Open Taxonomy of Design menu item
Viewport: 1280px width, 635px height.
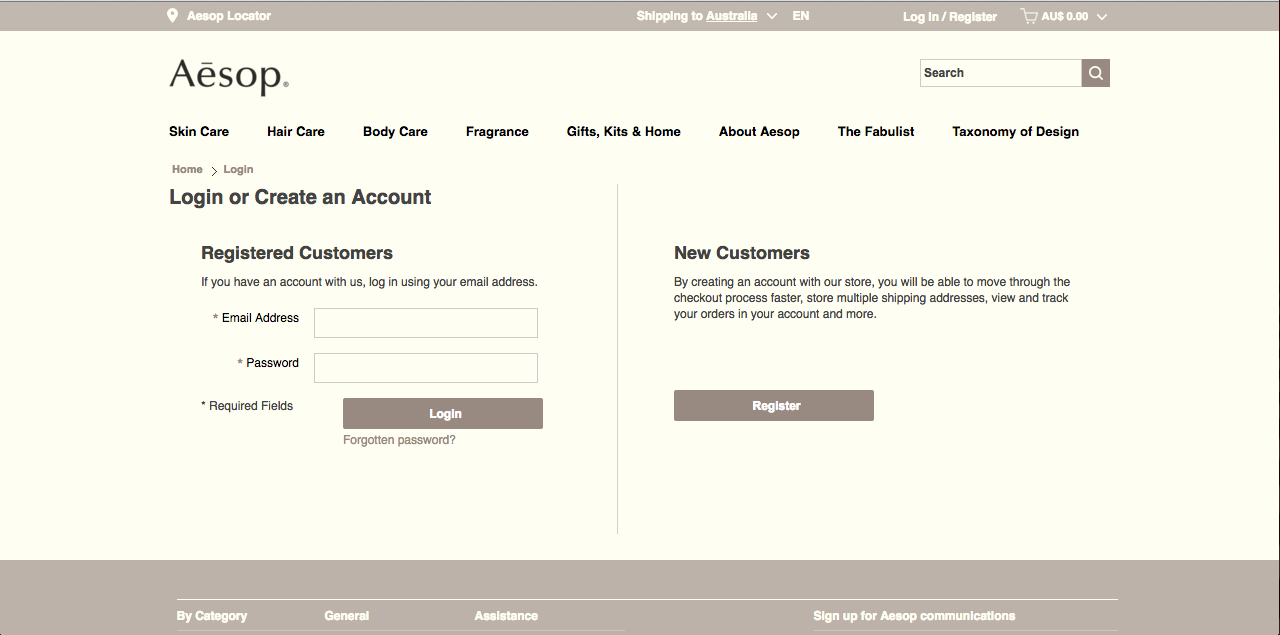point(1015,131)
